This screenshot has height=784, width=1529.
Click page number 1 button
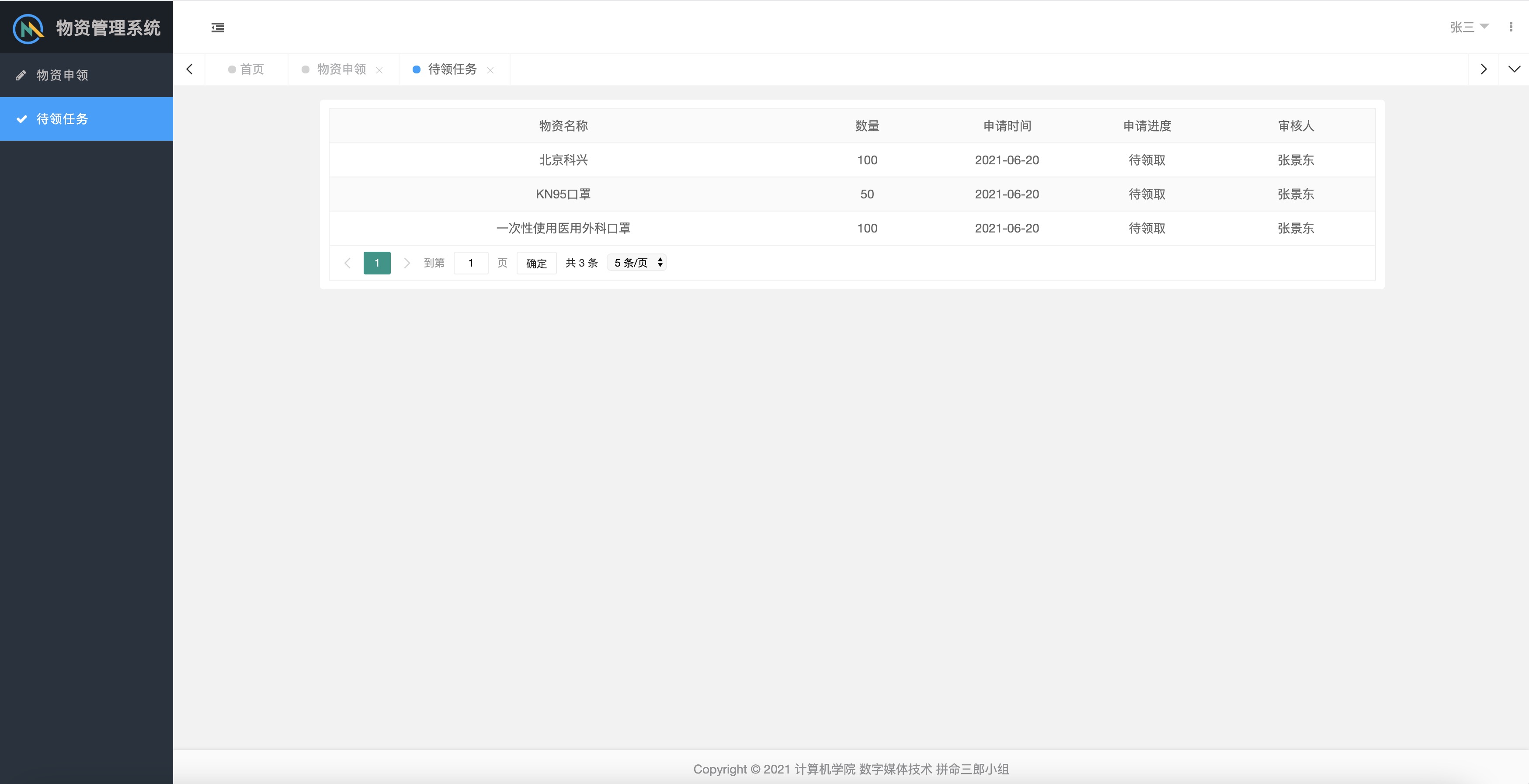pyautogui.click(x=377, y=263)
